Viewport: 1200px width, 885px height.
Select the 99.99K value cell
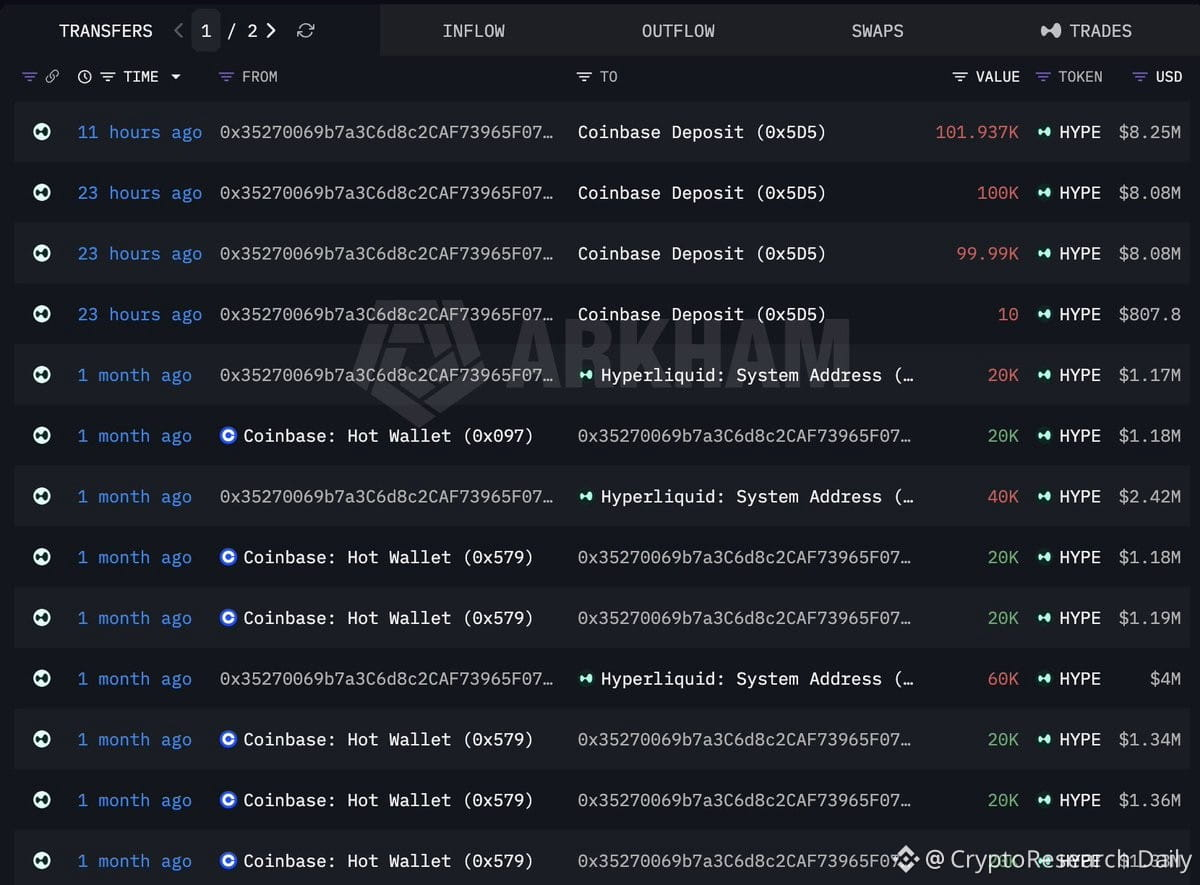point(987,253)
